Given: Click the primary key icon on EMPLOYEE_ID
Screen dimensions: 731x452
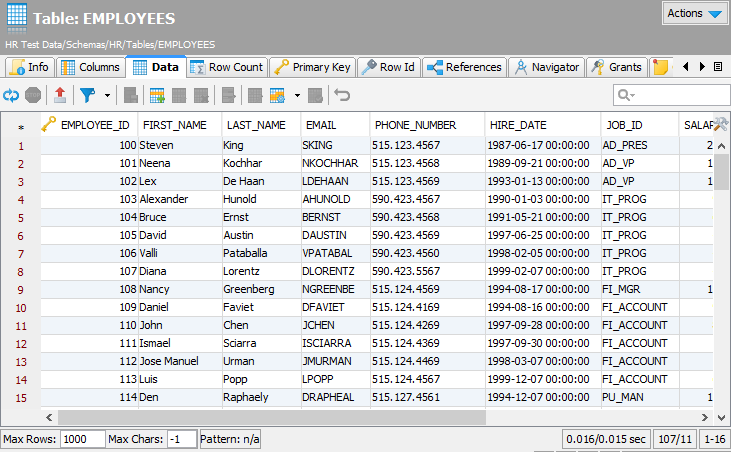Looking at the screenshot, I should coord(48,125).
